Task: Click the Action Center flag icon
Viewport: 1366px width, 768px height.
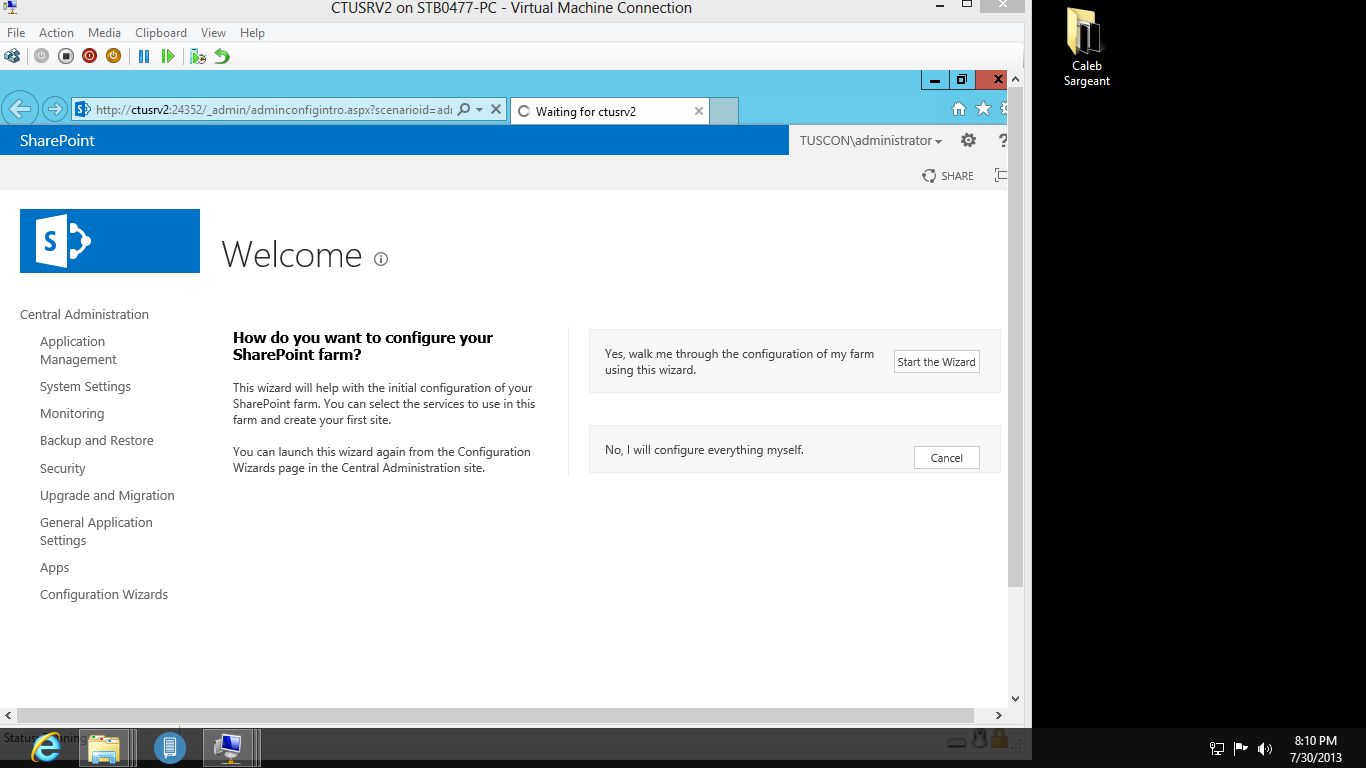Action: tap(1241, 748)
